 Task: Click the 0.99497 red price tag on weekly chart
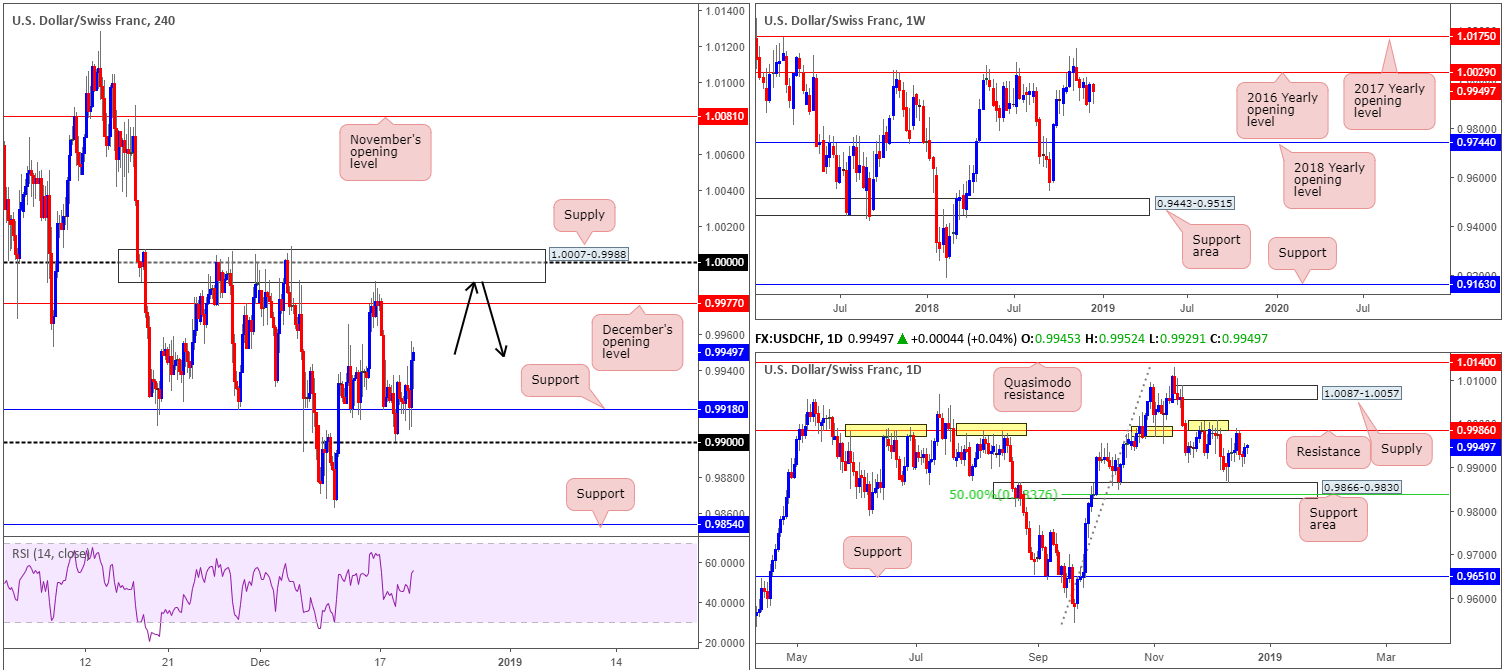(1475, 90)
